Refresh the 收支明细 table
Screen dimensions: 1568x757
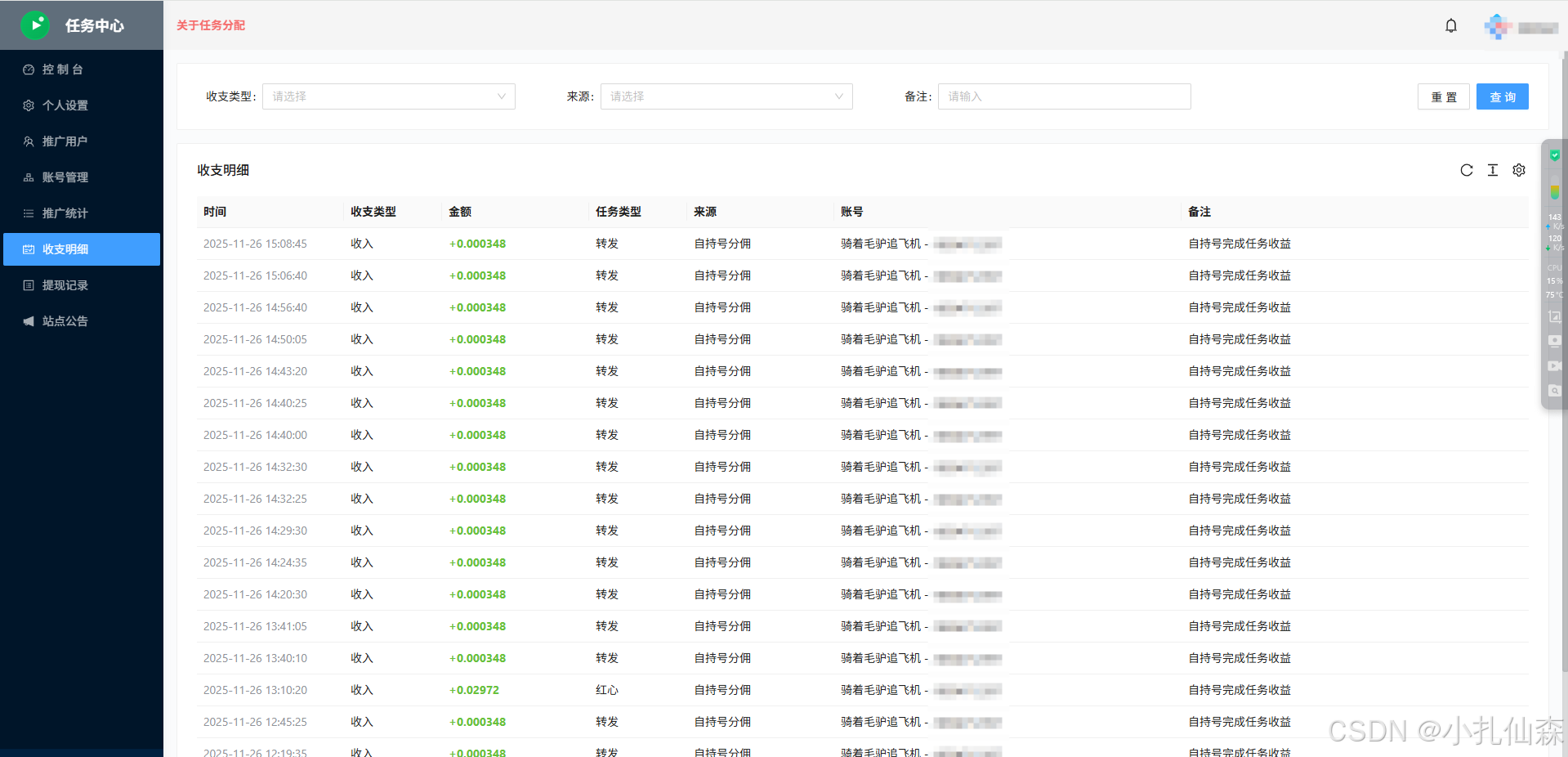tap(1467, 170)
